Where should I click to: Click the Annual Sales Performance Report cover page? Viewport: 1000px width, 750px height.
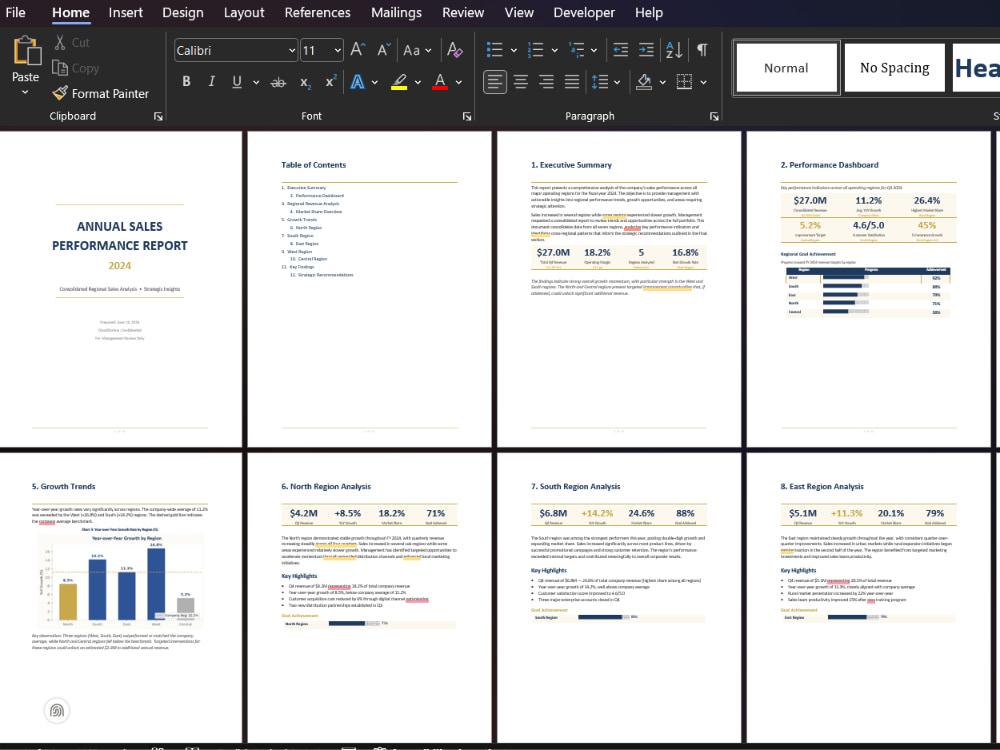(x=120, y=289)
